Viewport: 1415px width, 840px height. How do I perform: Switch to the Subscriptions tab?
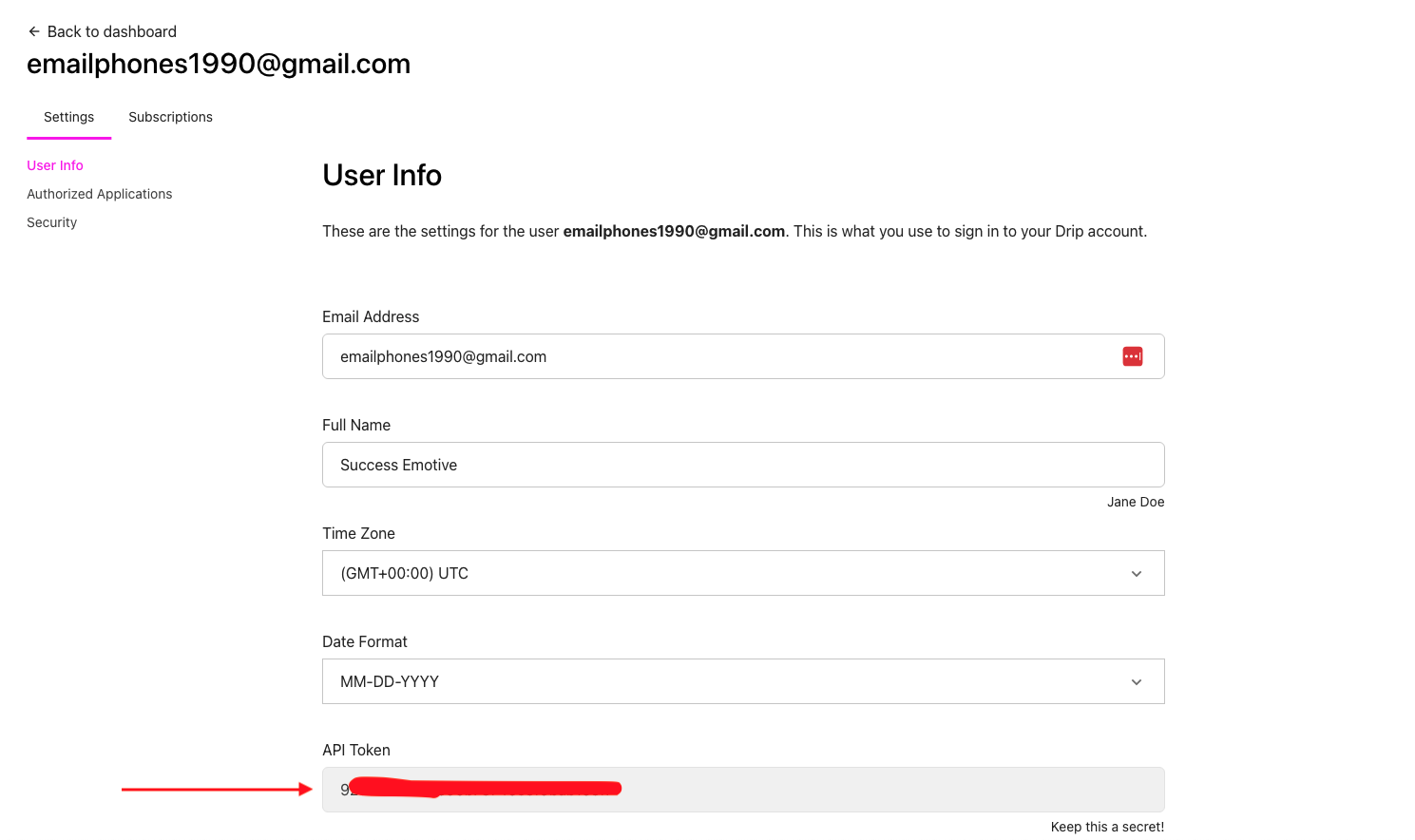[x=170, y=117]
